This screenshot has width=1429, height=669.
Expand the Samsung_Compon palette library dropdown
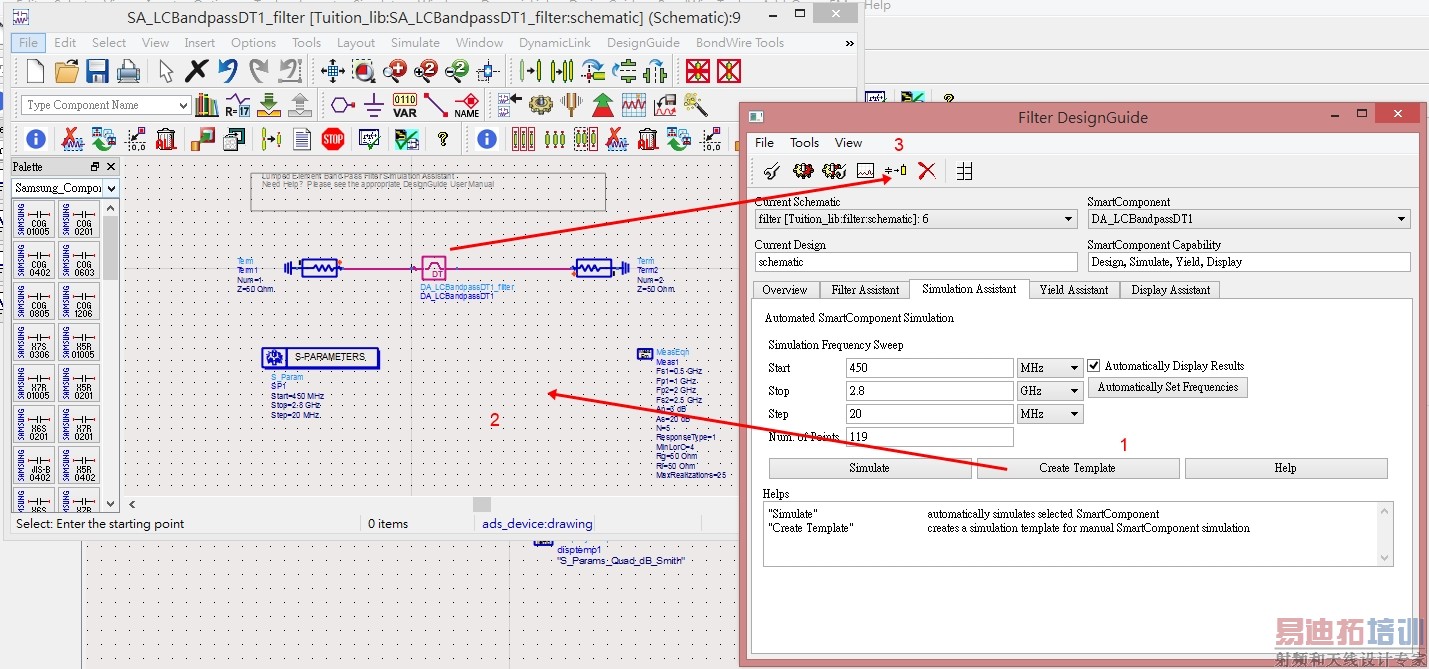[x=110, y=188]
